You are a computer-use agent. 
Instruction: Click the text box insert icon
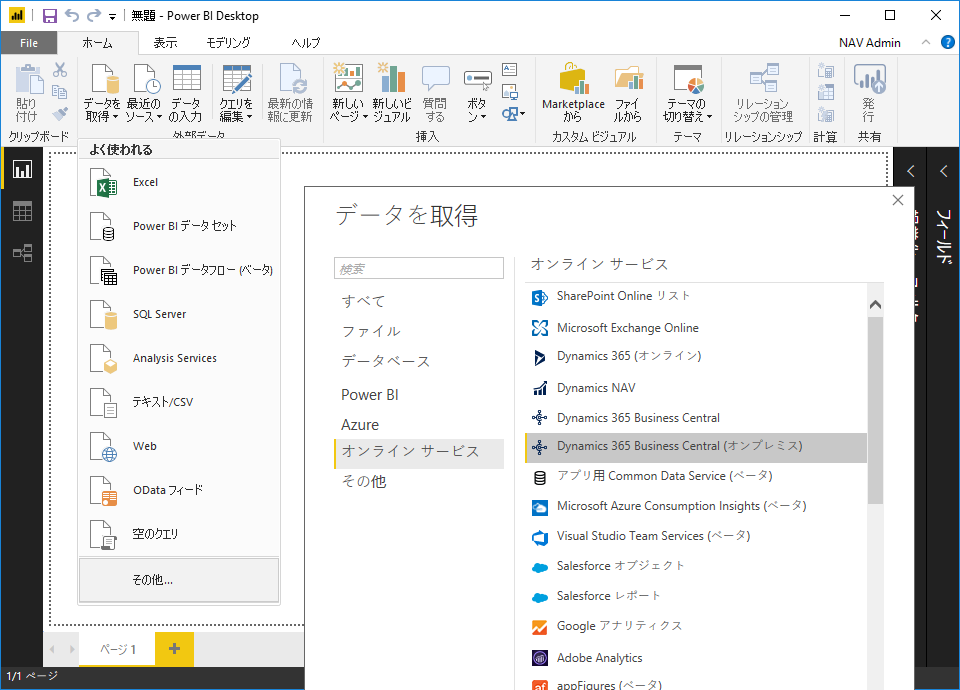509,70
